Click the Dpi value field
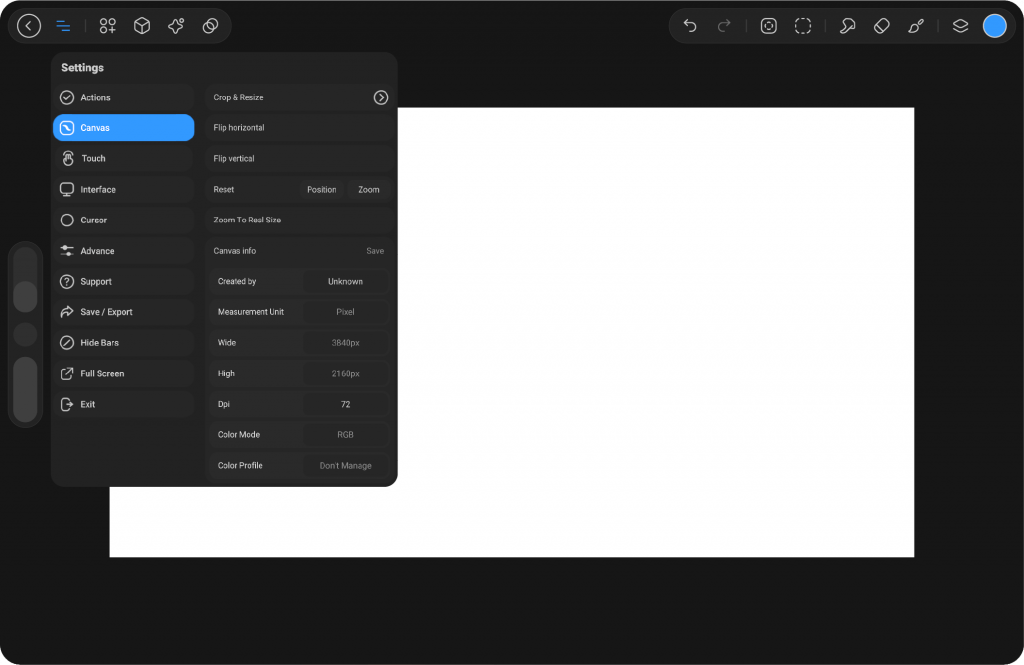 (345, 404)
